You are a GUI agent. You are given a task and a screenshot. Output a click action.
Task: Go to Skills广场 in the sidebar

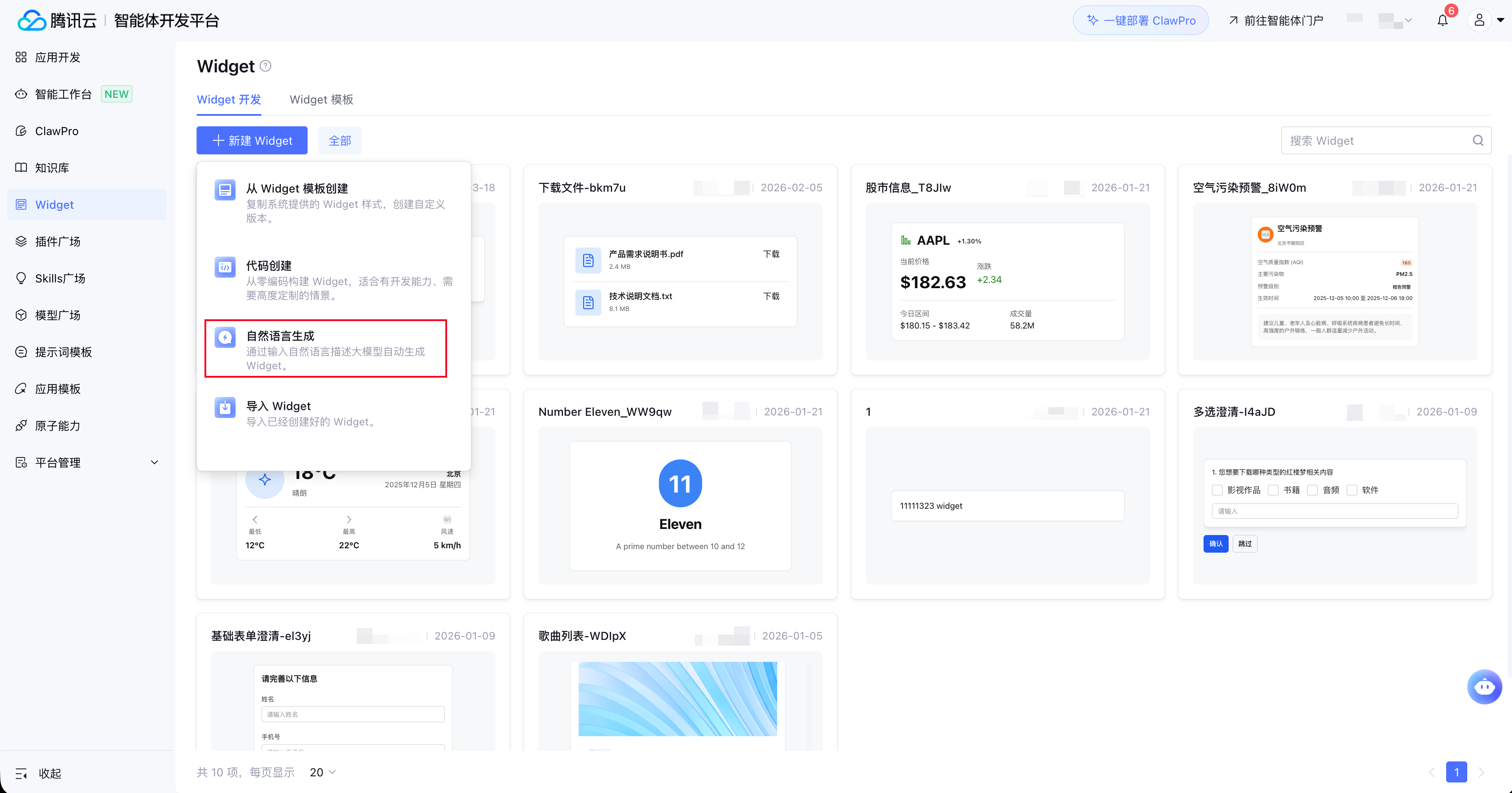[x=60, y=279]
